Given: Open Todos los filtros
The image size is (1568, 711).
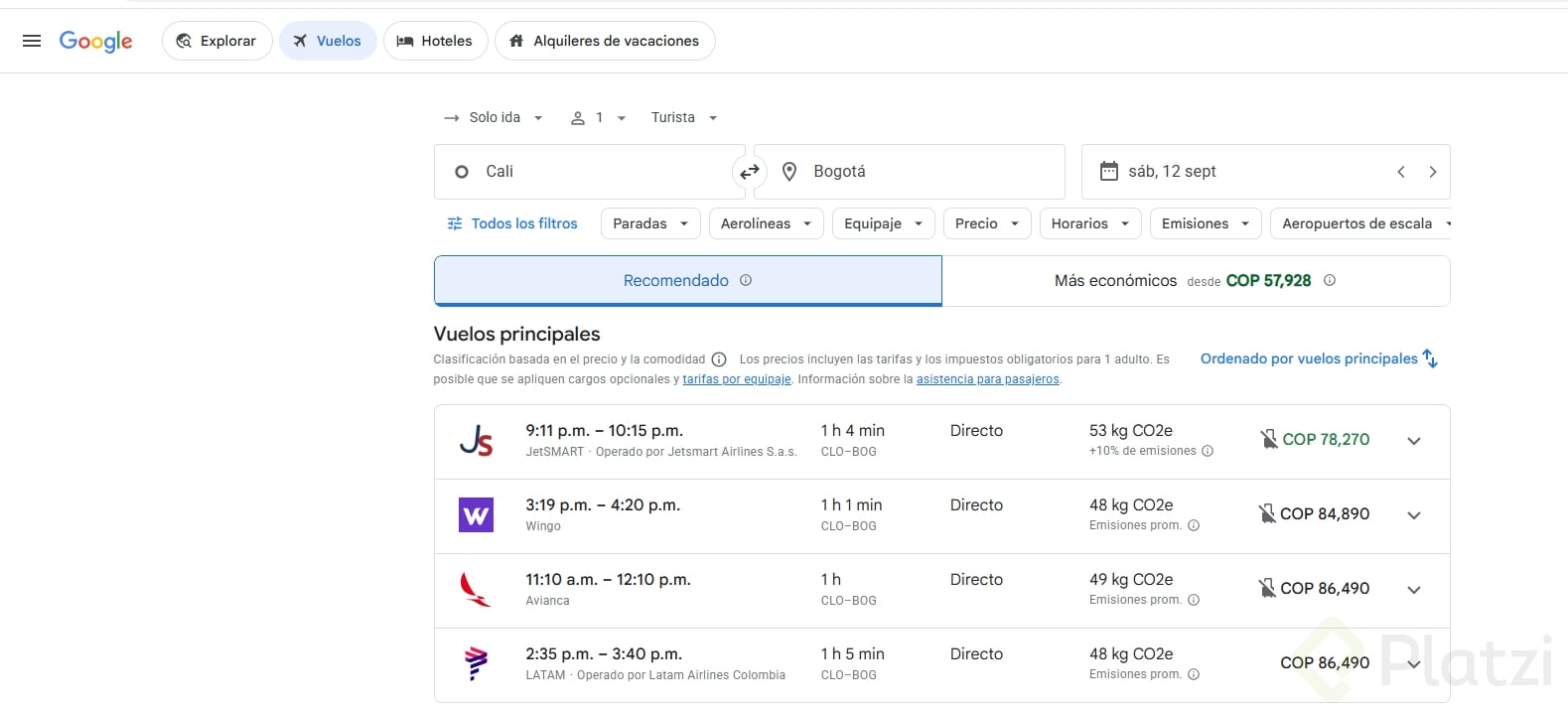Looking at the screenshot, I should pyautogui.click(x=512, y=223).
